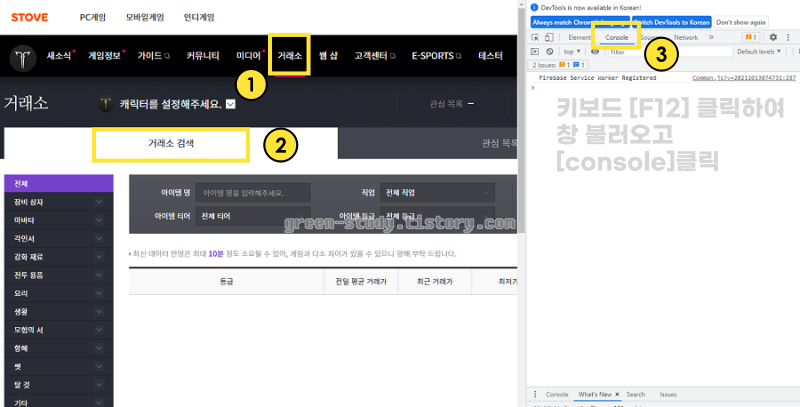Open the JavaScript context 'top' dropdown
This screenshot has width=800, height=407.
tap(571, 52)
